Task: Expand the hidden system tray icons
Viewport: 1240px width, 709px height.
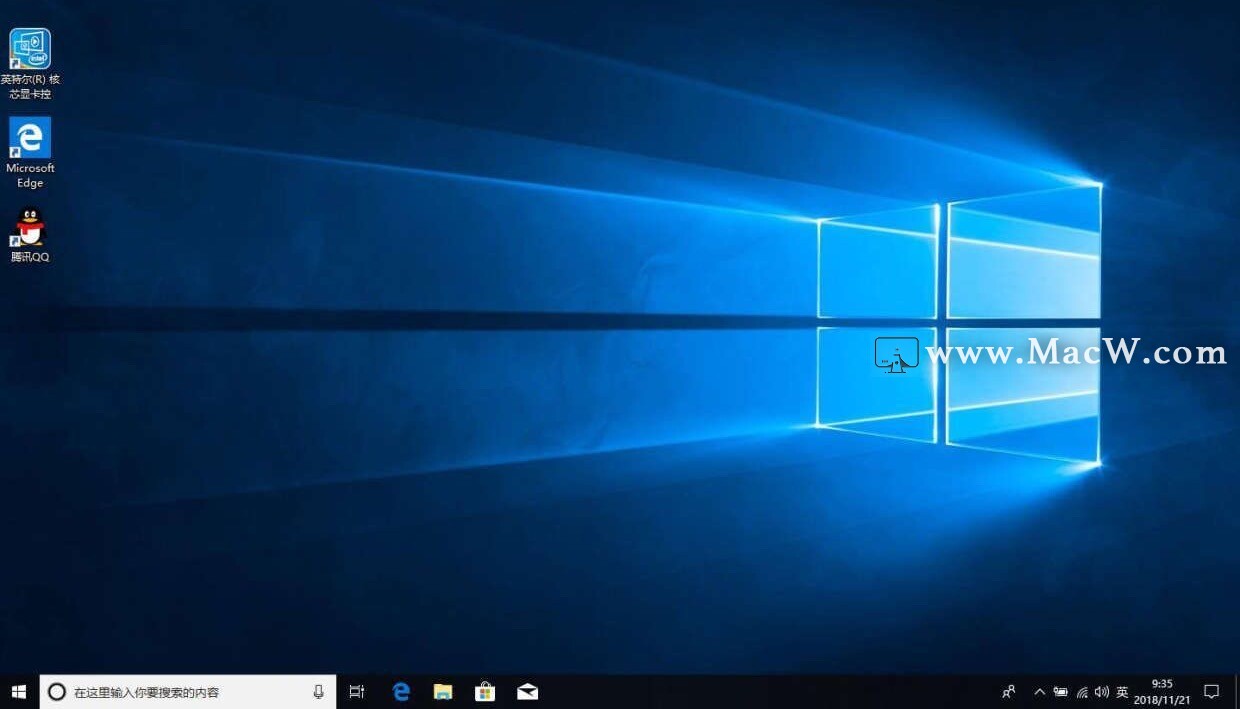Action: (x=1039, y=691)
